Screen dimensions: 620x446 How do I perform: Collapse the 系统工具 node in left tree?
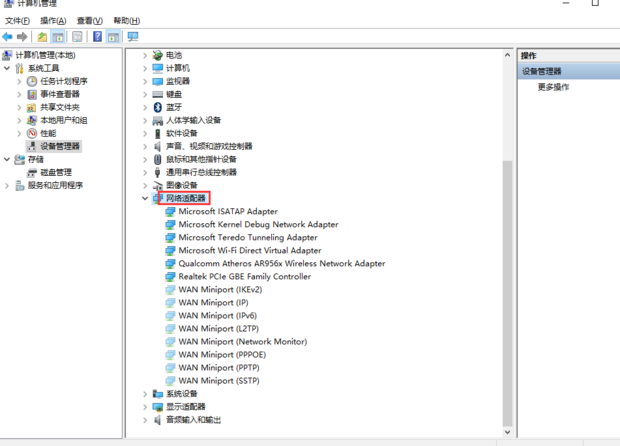(x=7, y=68)
